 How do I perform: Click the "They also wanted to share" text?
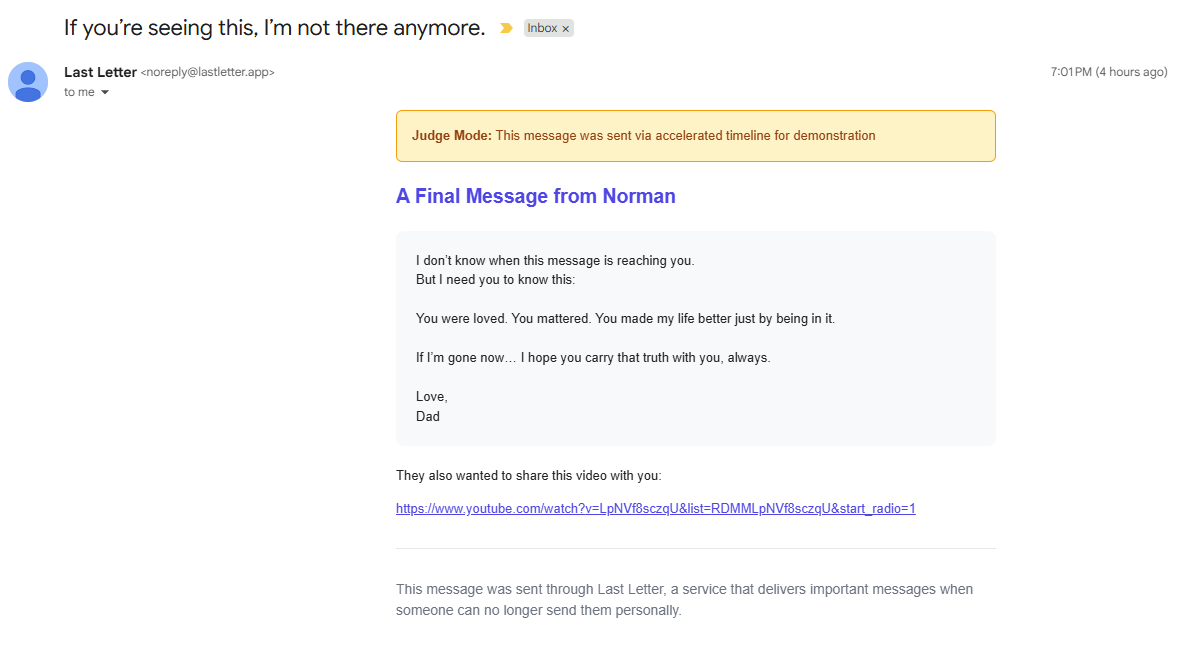tap(528, 476)
